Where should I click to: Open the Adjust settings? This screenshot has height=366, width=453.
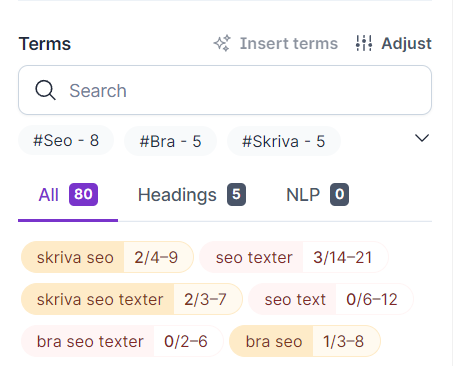tap(394, 43)
